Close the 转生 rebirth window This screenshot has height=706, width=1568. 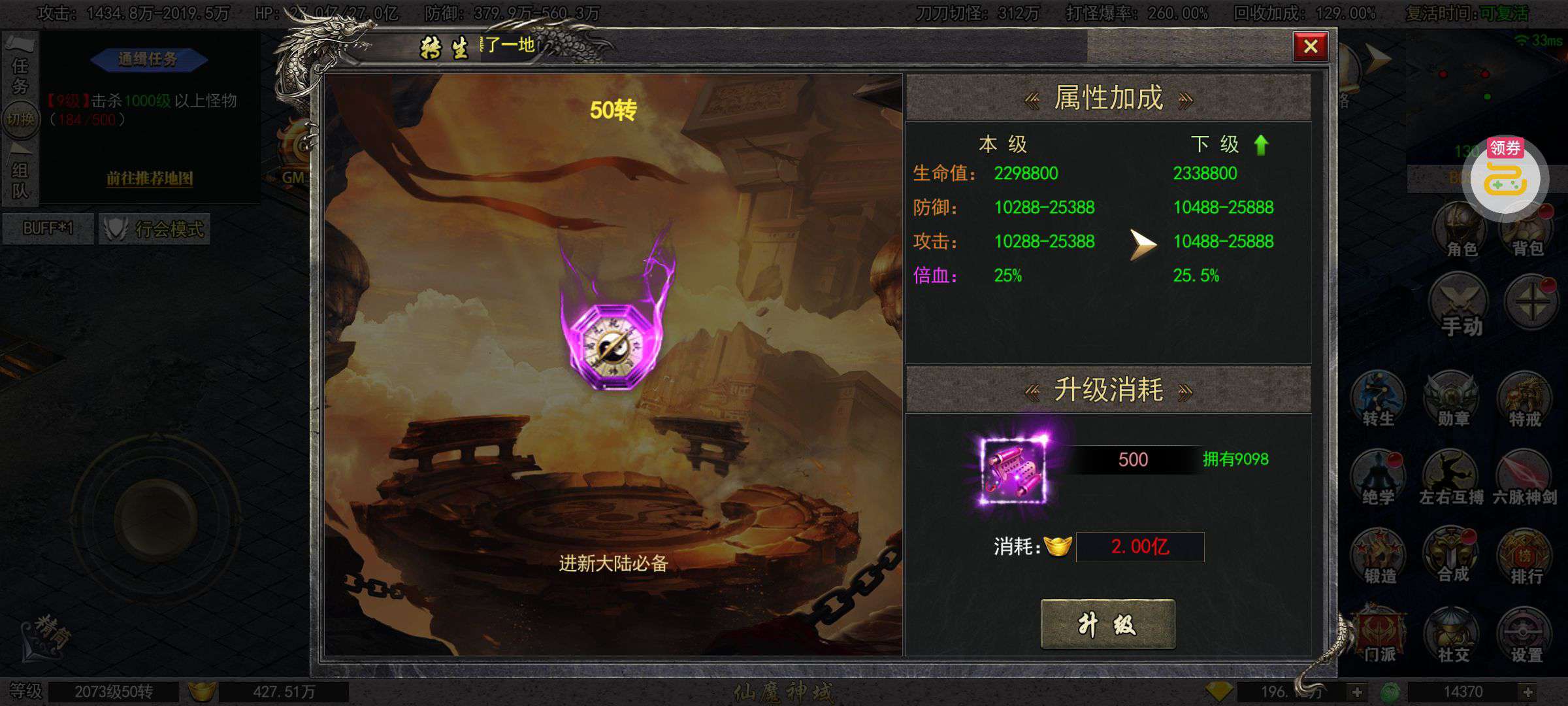(1311, 46)
